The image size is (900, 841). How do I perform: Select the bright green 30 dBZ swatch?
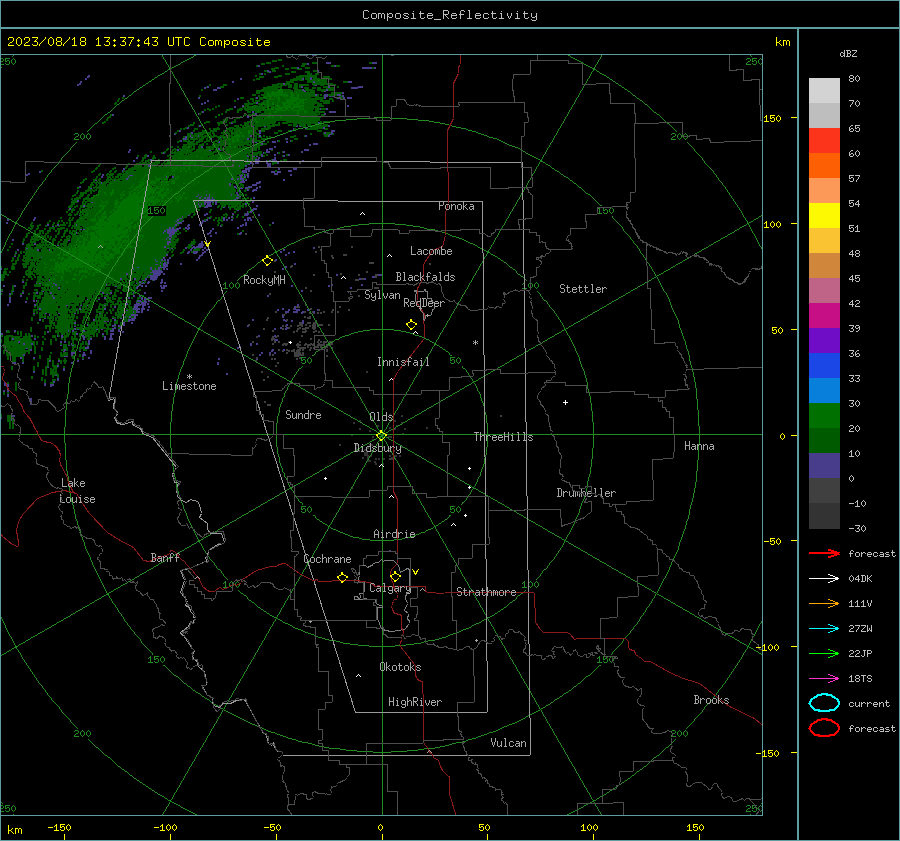824,415
